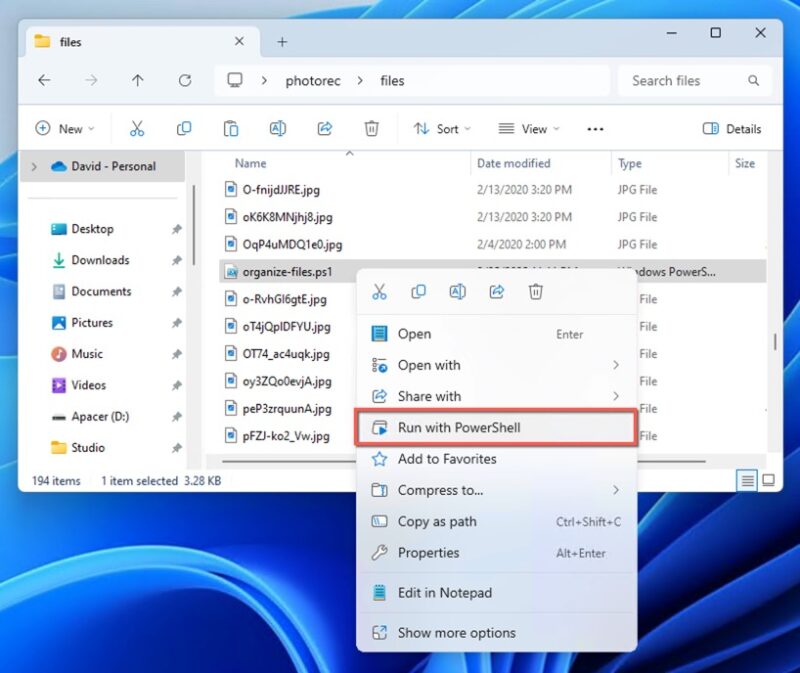Click the New button in the toolbar

(x=66, y=128)
